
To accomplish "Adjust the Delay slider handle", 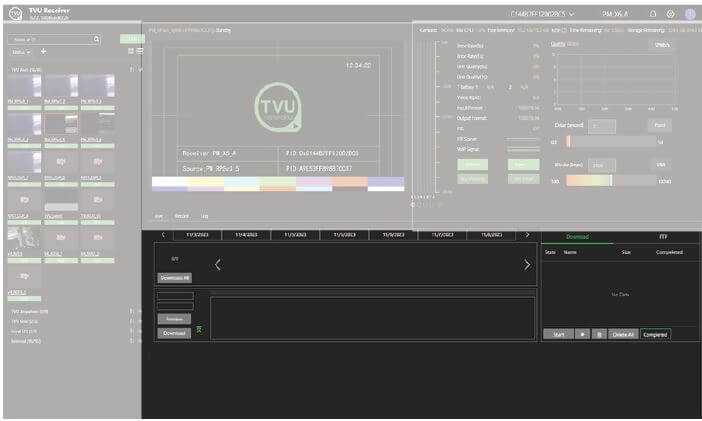I will coord(568,142).
